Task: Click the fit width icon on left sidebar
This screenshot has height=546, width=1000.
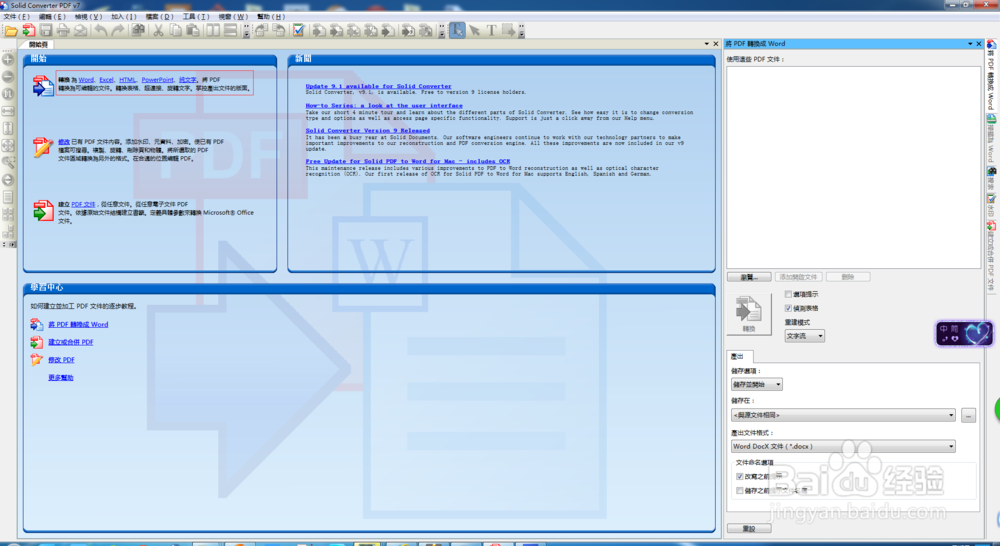Action: click(x=8, y=111)
